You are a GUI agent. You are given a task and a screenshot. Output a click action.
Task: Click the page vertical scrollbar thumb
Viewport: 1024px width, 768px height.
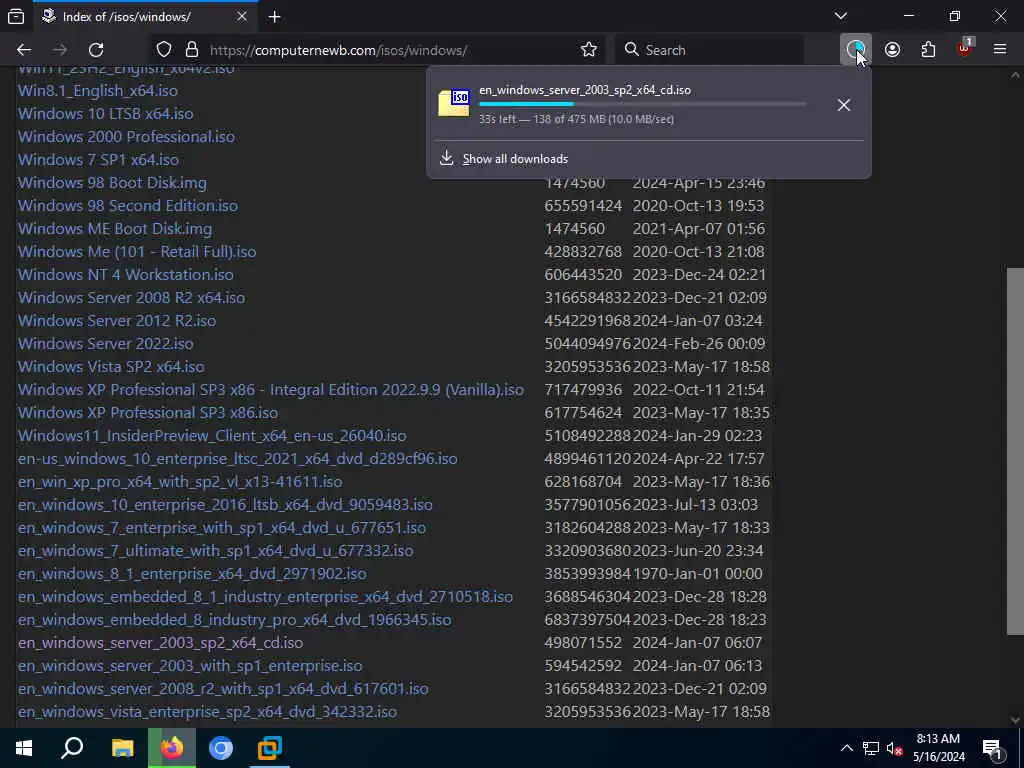1015,451
